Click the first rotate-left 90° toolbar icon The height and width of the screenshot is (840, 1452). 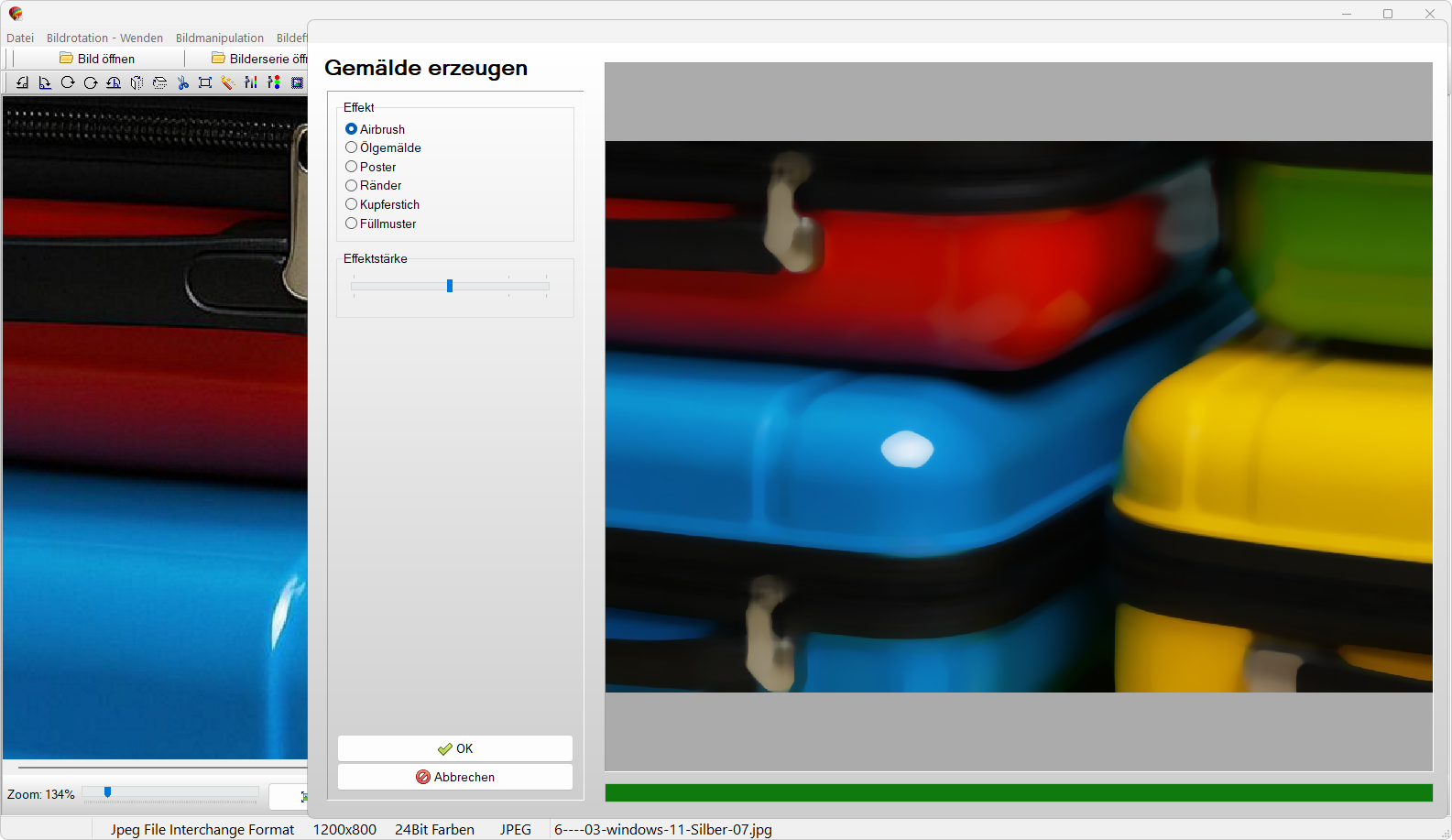[22, 82]
